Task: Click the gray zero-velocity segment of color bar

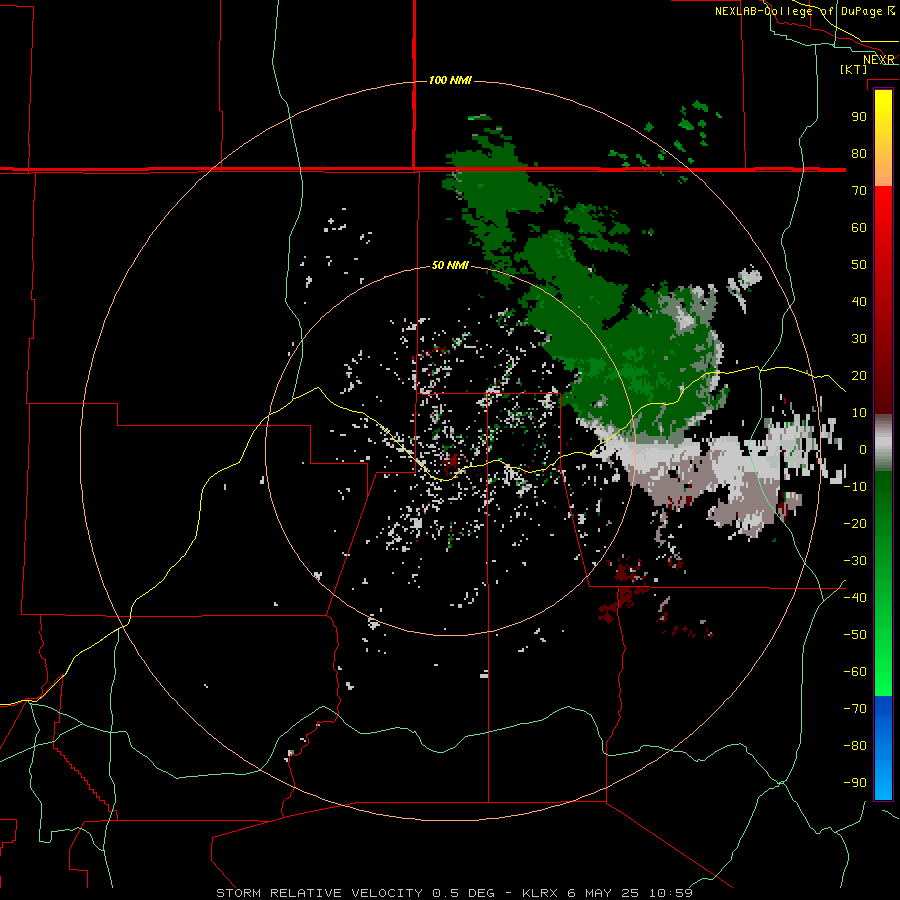Action: coord(883,443)
